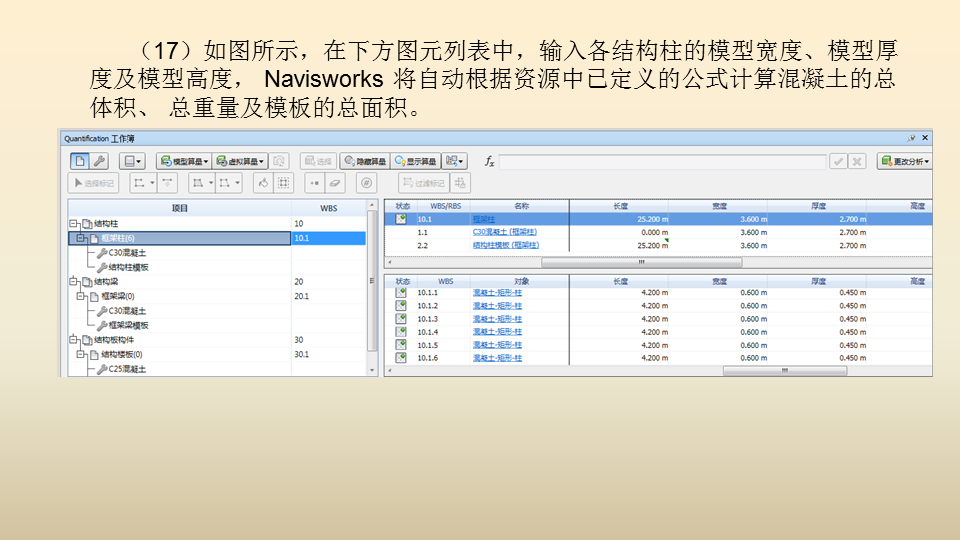Switch to the Resource Catalog wrench button
The height and width of the screenshot is (540, 960).
(x=99, y=161)
